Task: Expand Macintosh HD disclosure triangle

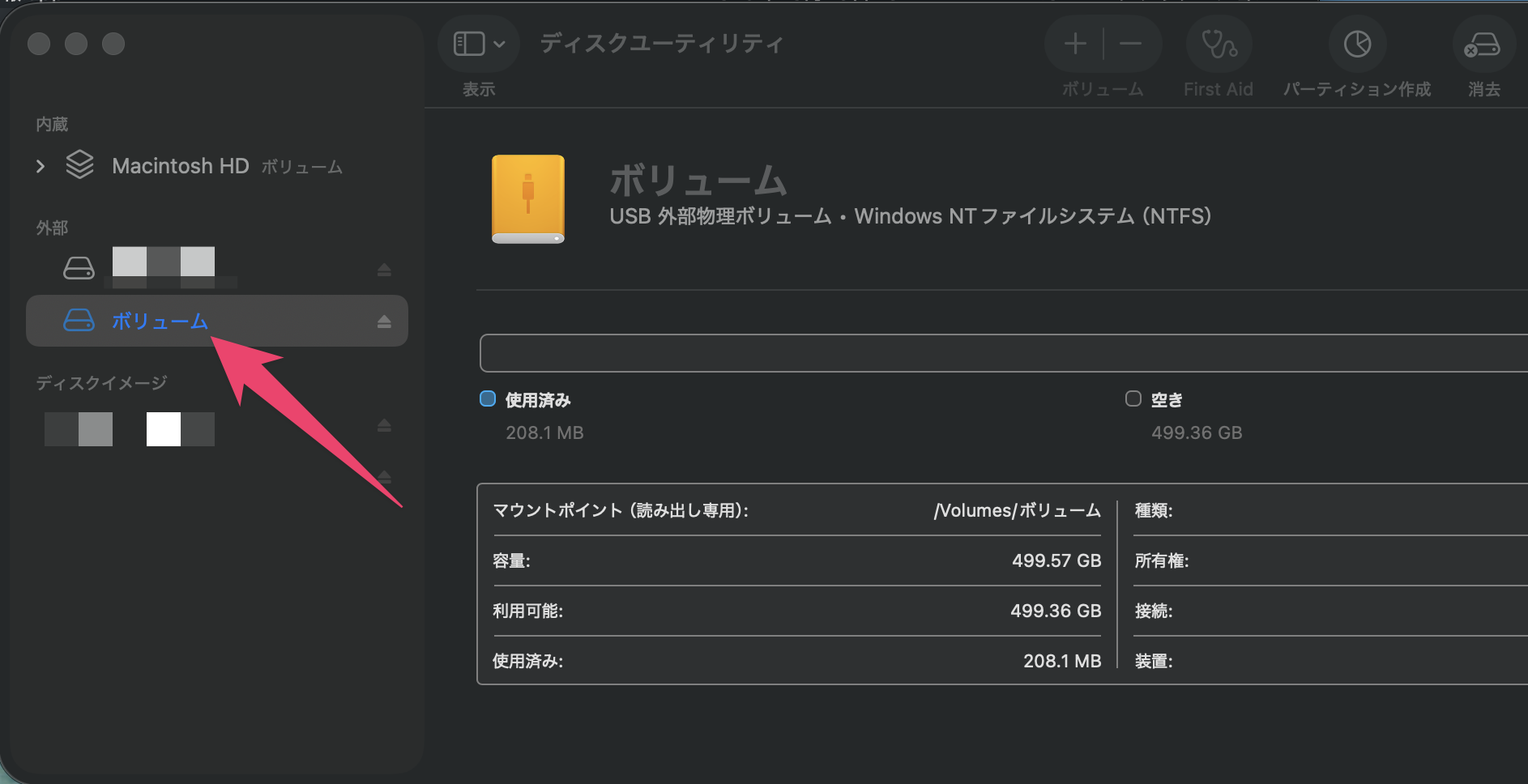Action: (x=40, y=166)
